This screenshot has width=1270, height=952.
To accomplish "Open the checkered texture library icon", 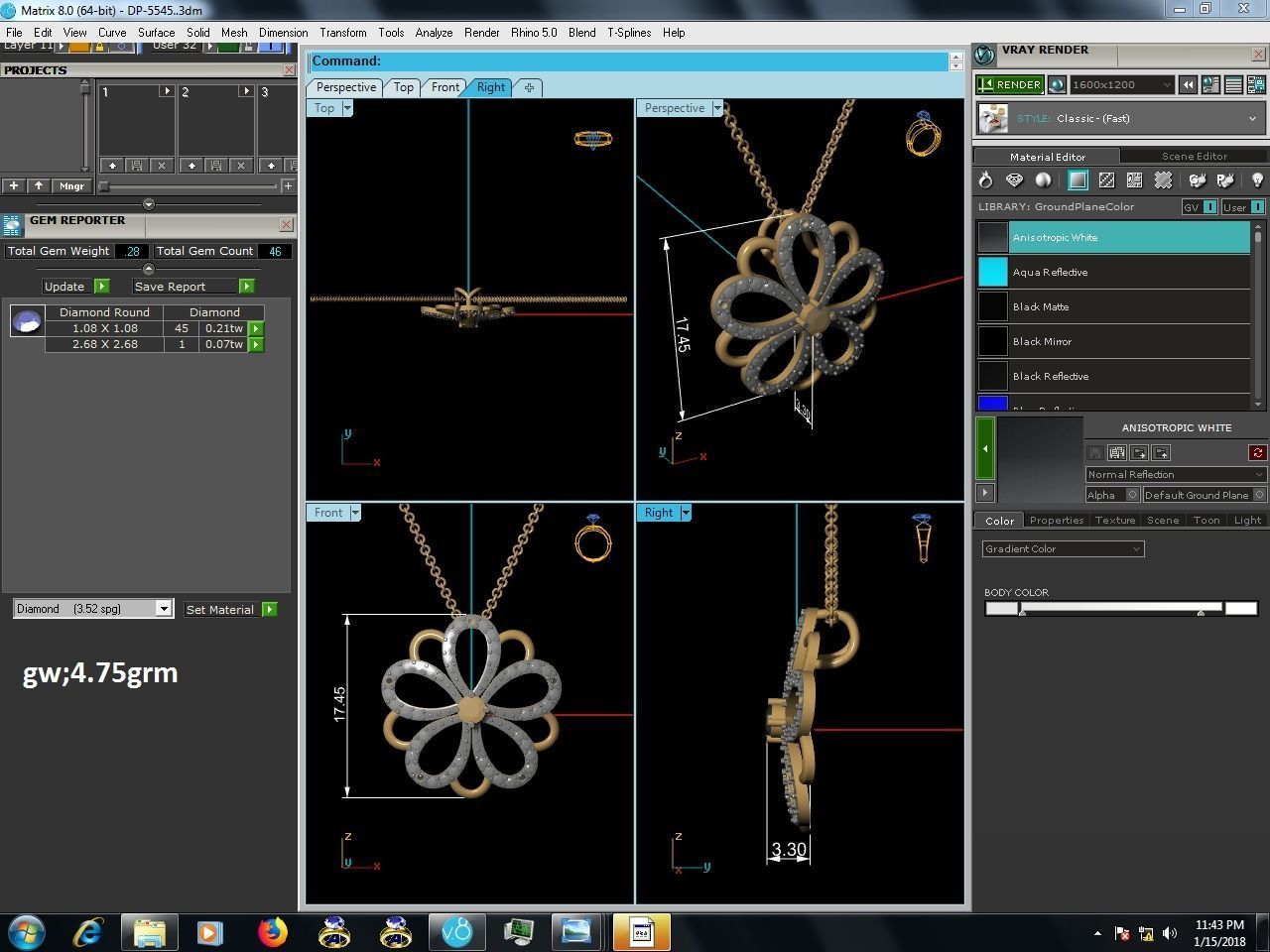I will (x=1106, y=180).
